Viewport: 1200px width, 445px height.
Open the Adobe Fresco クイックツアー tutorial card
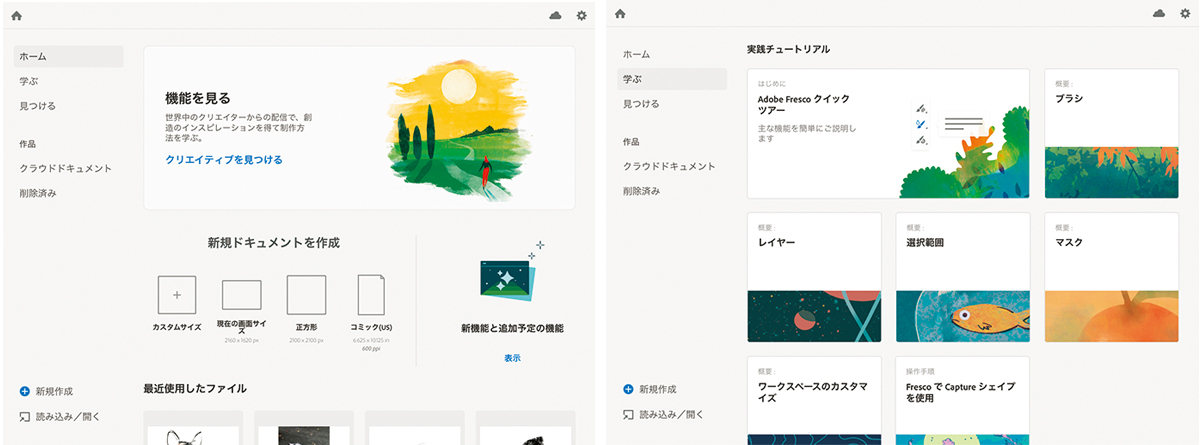coord(888,133)
